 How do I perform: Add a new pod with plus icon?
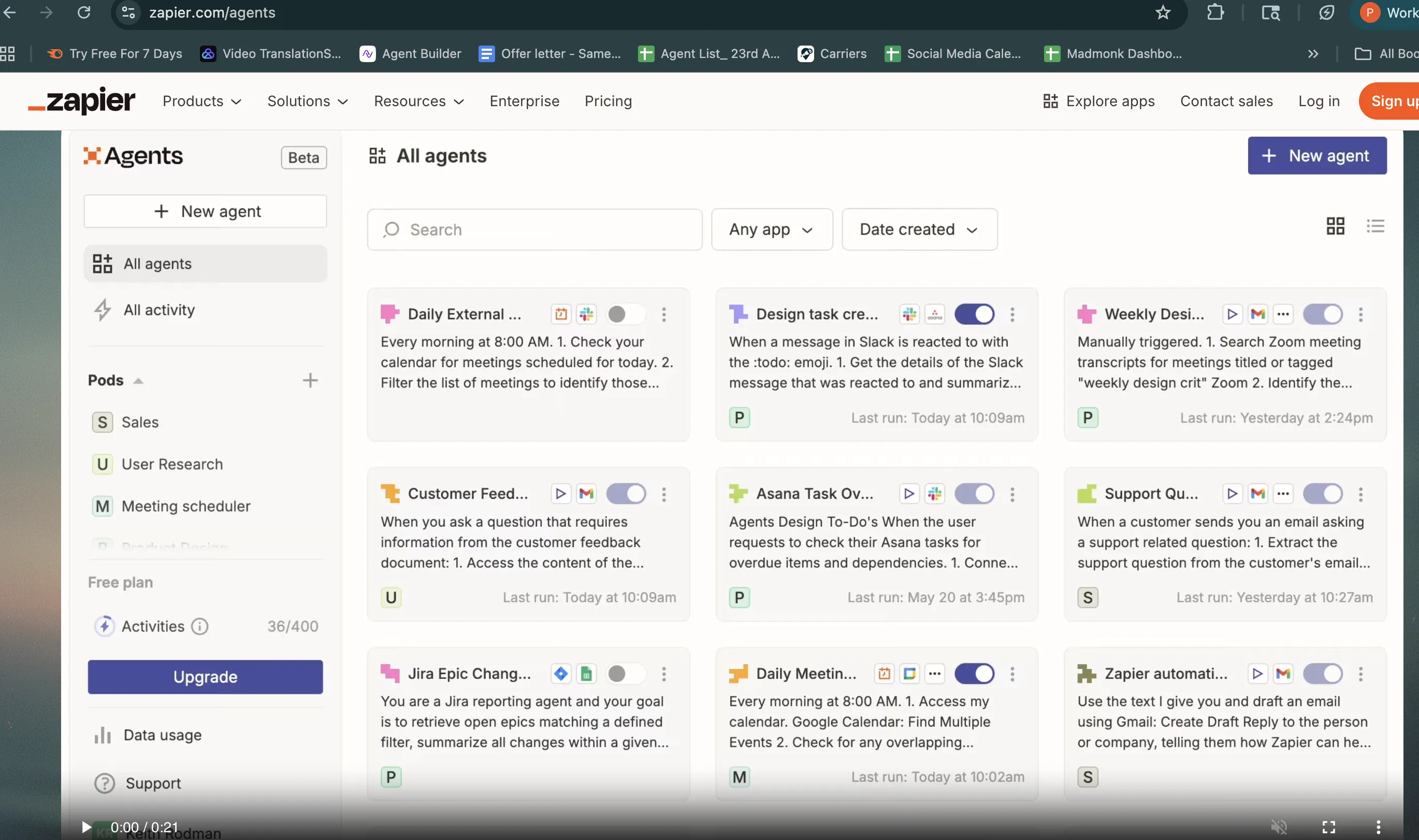click(x=310, y=380)
